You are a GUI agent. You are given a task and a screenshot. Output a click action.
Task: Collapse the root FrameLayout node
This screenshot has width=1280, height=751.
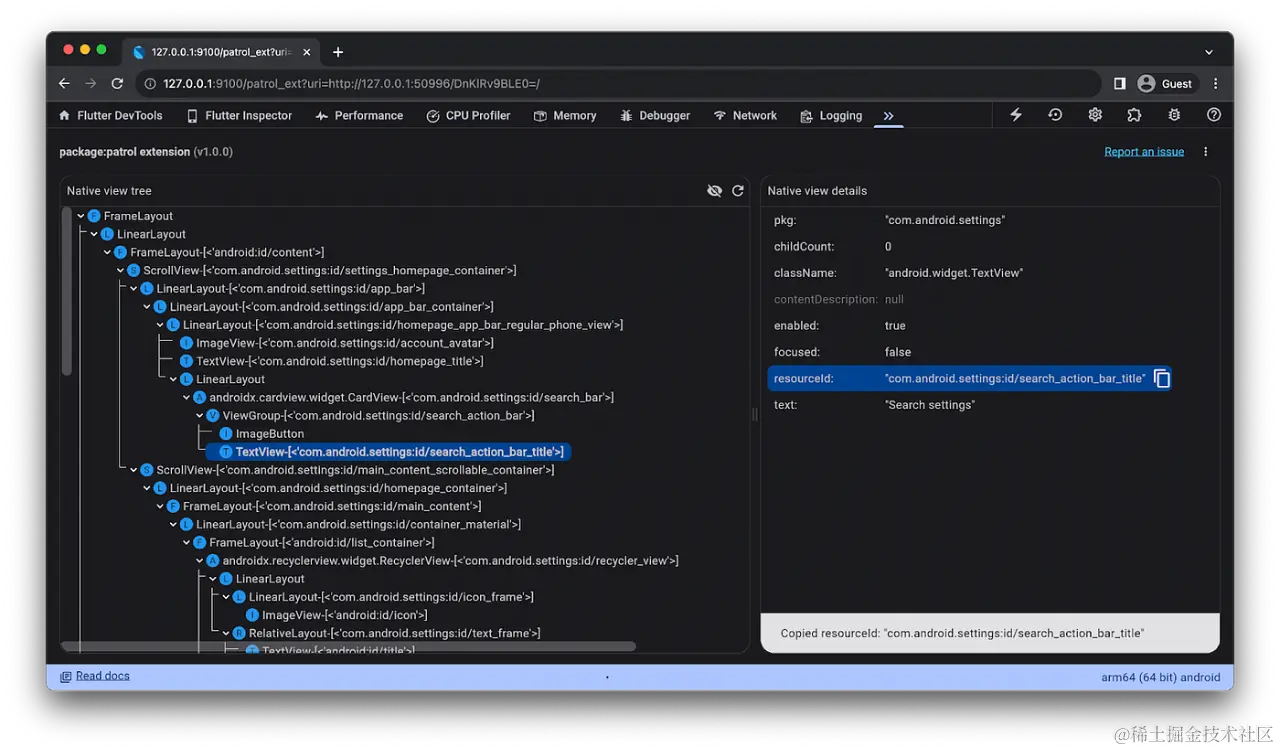coord(81,216)
